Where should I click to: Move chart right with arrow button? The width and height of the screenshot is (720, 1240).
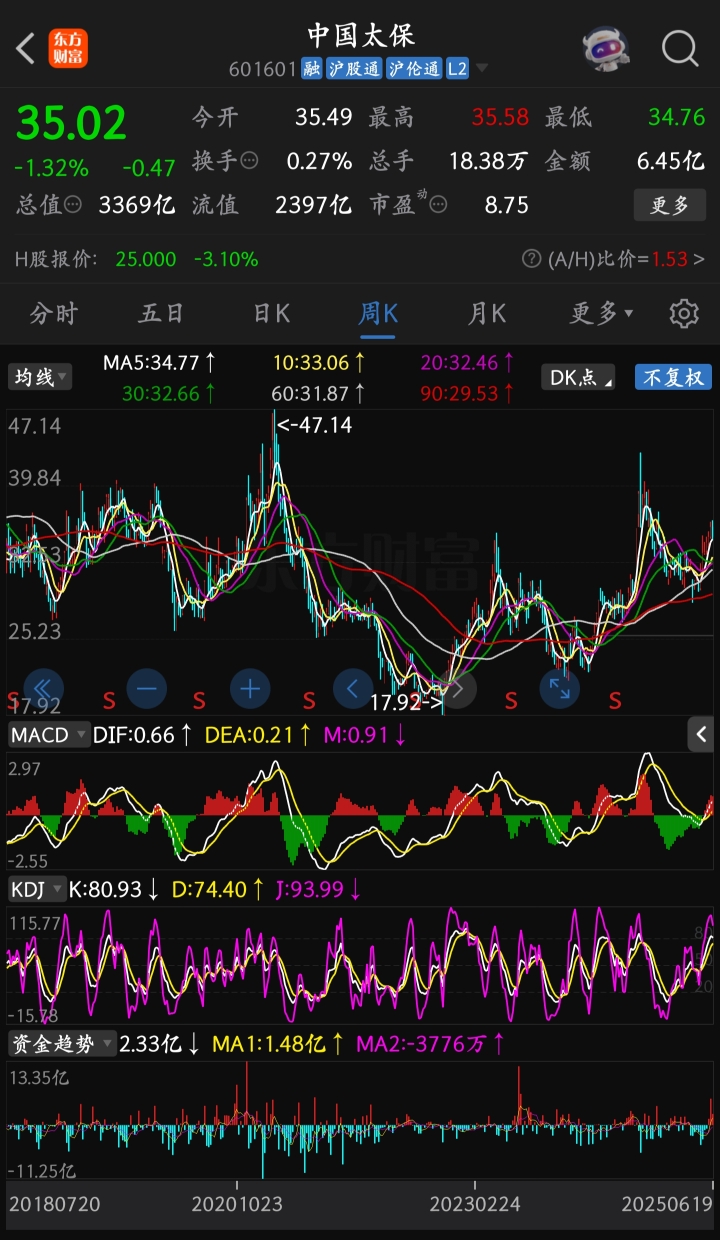(x=457, y=688)
